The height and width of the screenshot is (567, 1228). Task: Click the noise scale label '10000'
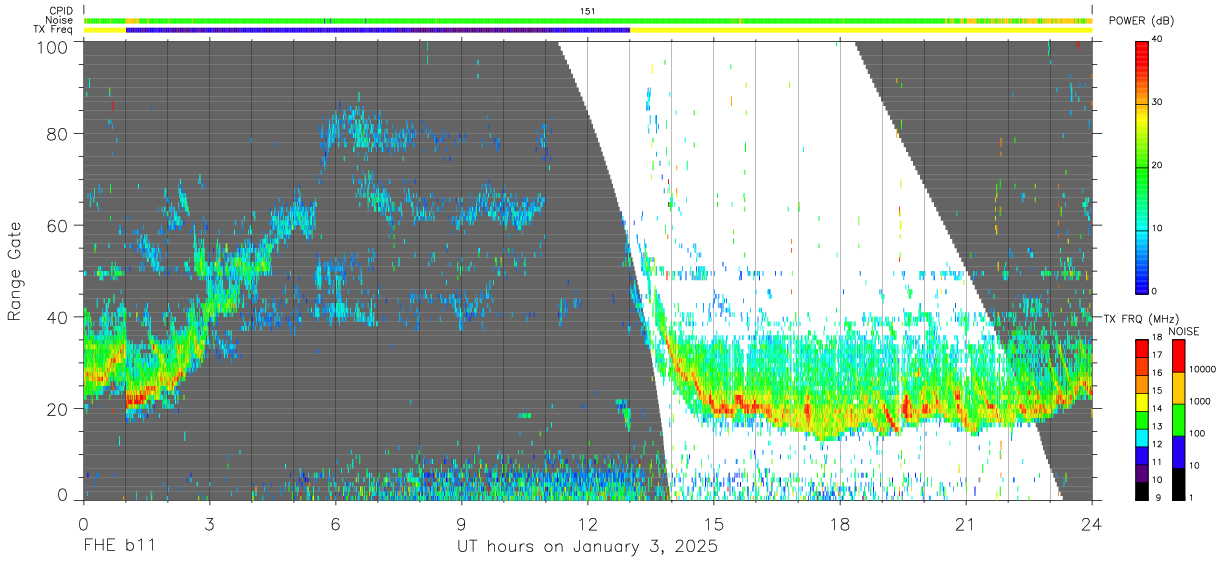tap(1203, 369)
